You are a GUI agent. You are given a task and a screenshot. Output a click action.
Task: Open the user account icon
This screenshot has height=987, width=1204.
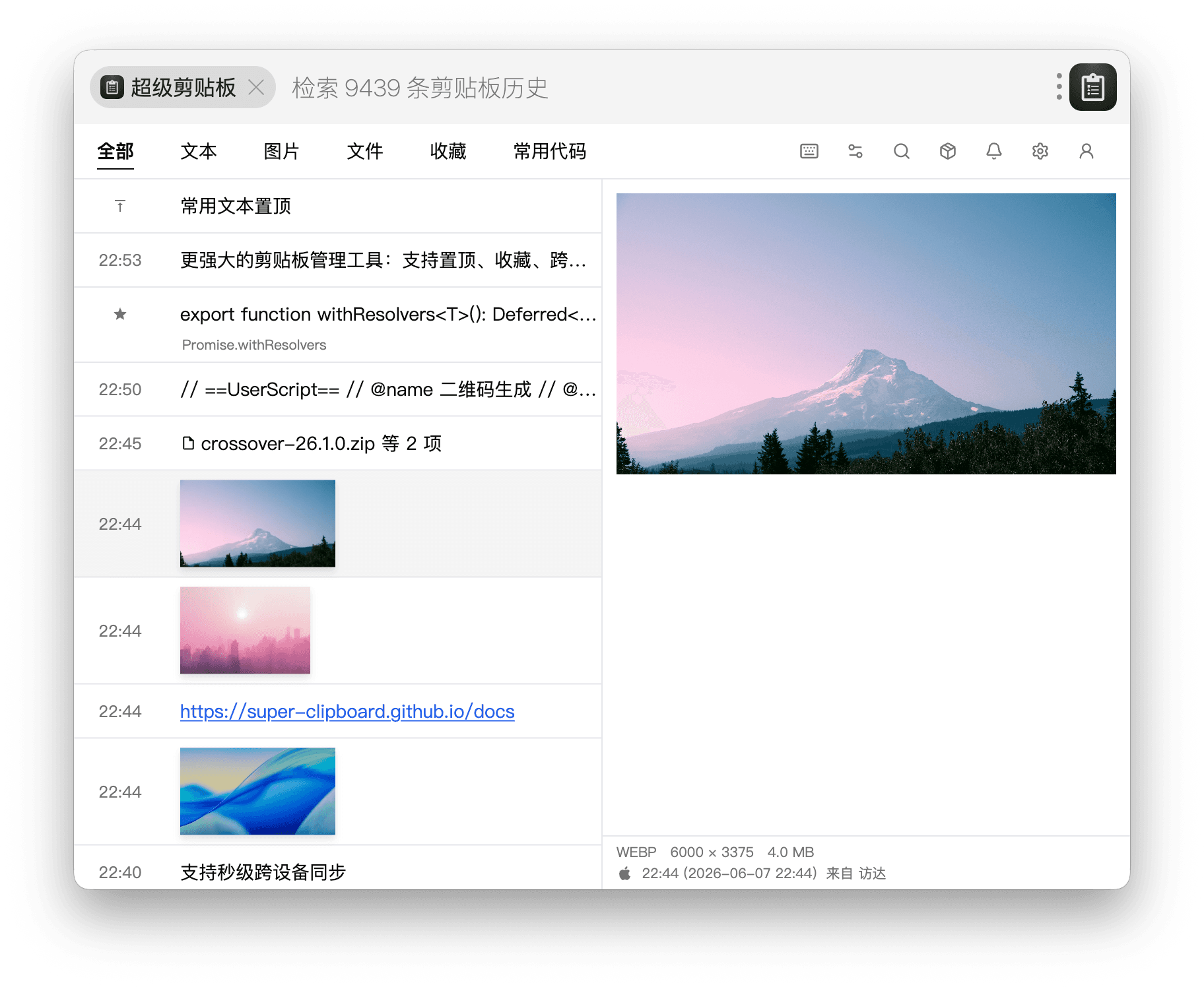tap(1086, 151)
